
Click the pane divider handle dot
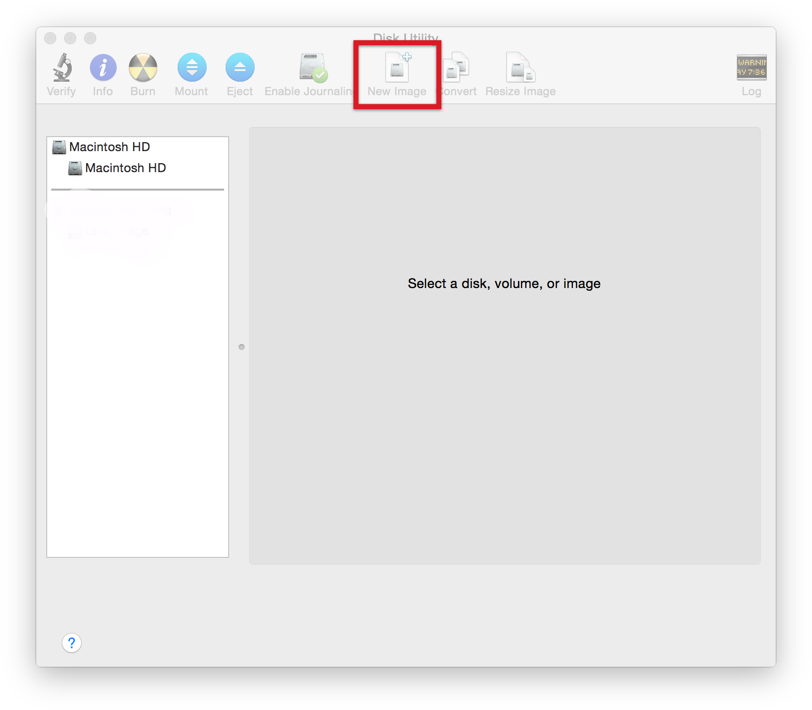[241, 347]
